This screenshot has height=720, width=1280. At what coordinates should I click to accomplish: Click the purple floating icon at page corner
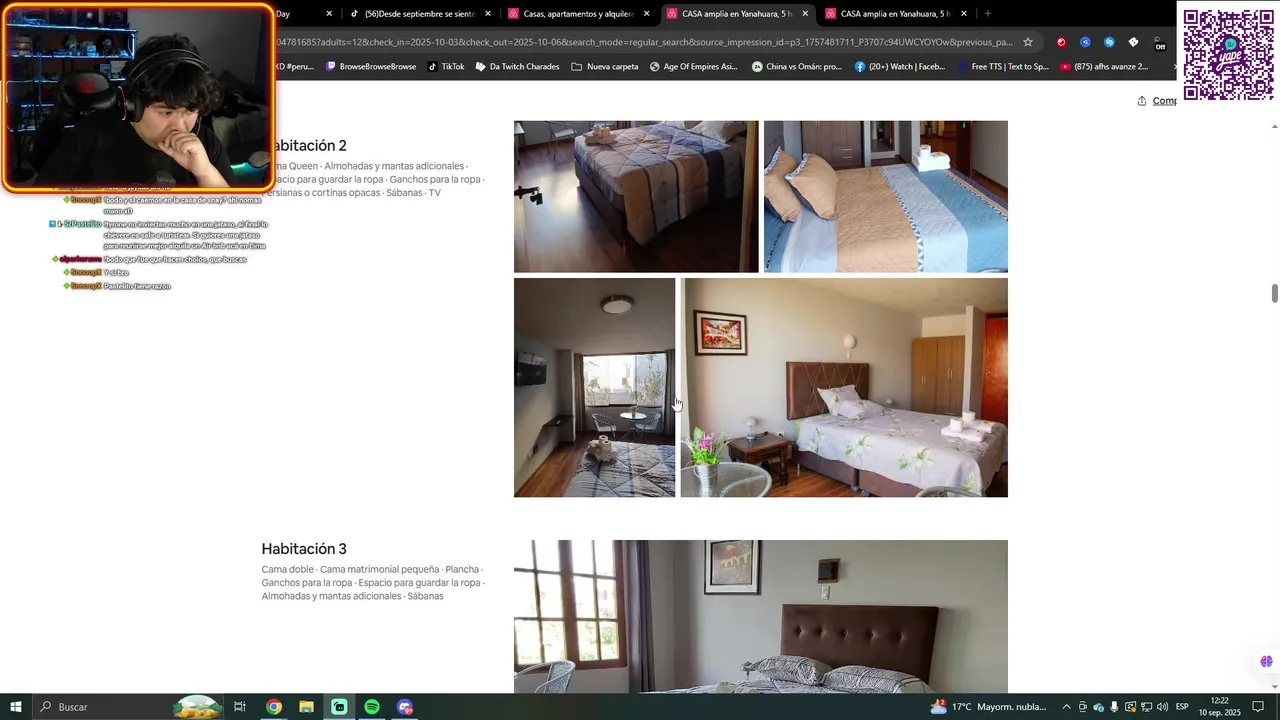1266,661
